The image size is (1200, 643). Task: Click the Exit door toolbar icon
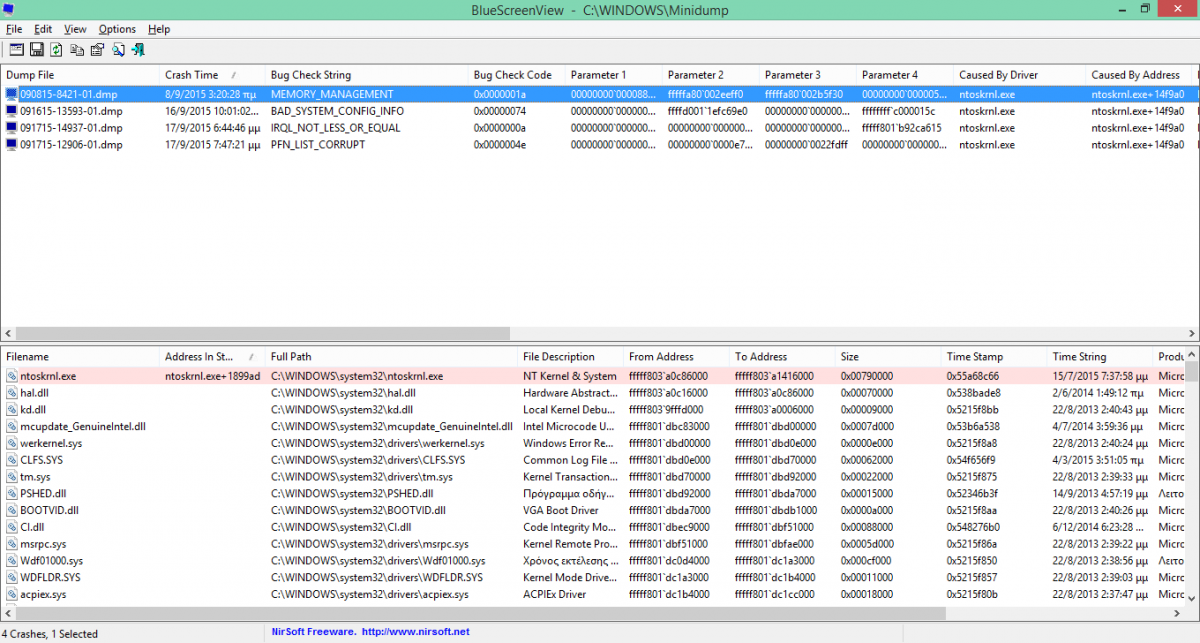coord(138,49)
